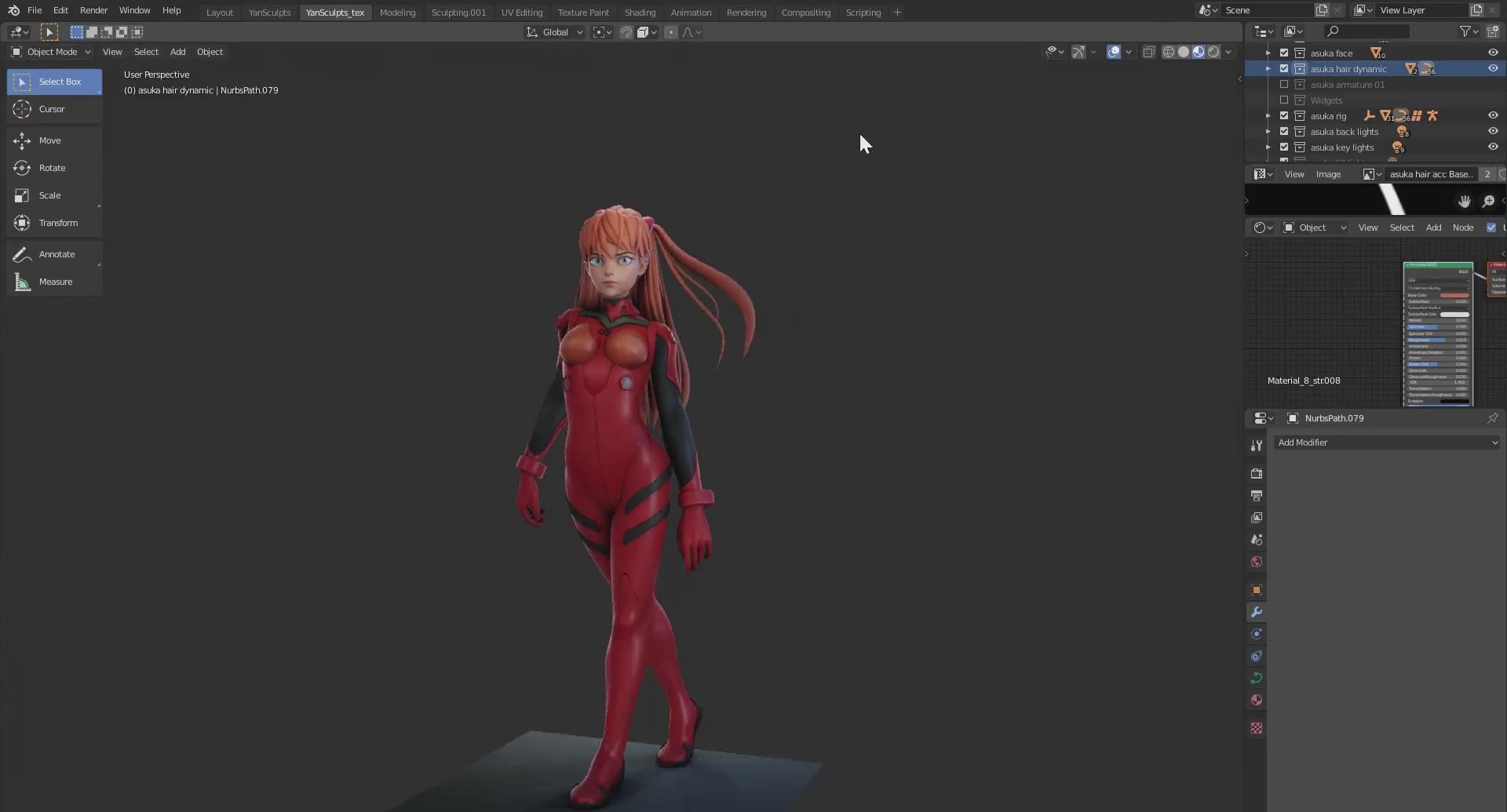Switch to the Shading workspace tab

640,13
